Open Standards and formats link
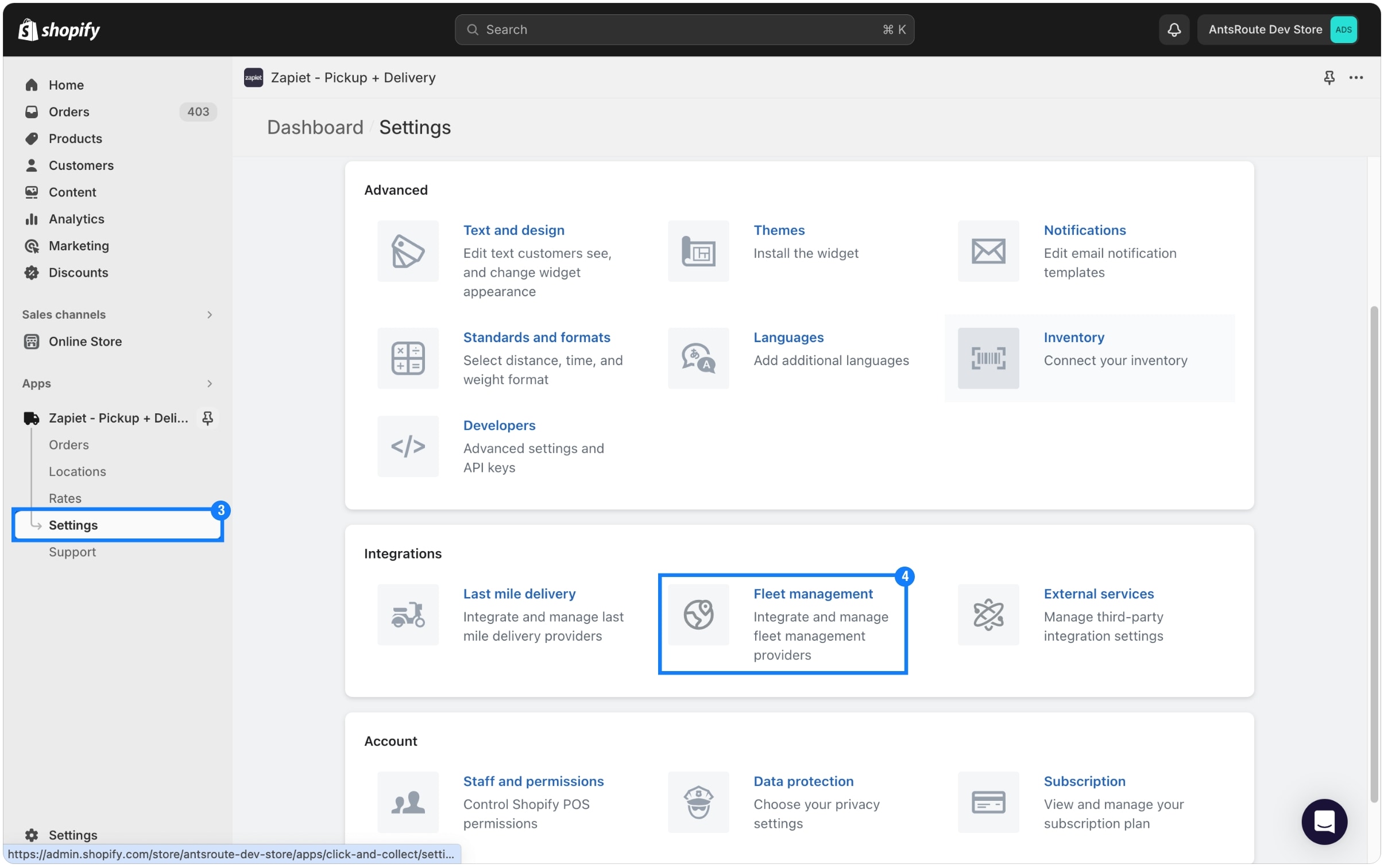Viewport: 1384px width, 868px height. pos(536,338)
